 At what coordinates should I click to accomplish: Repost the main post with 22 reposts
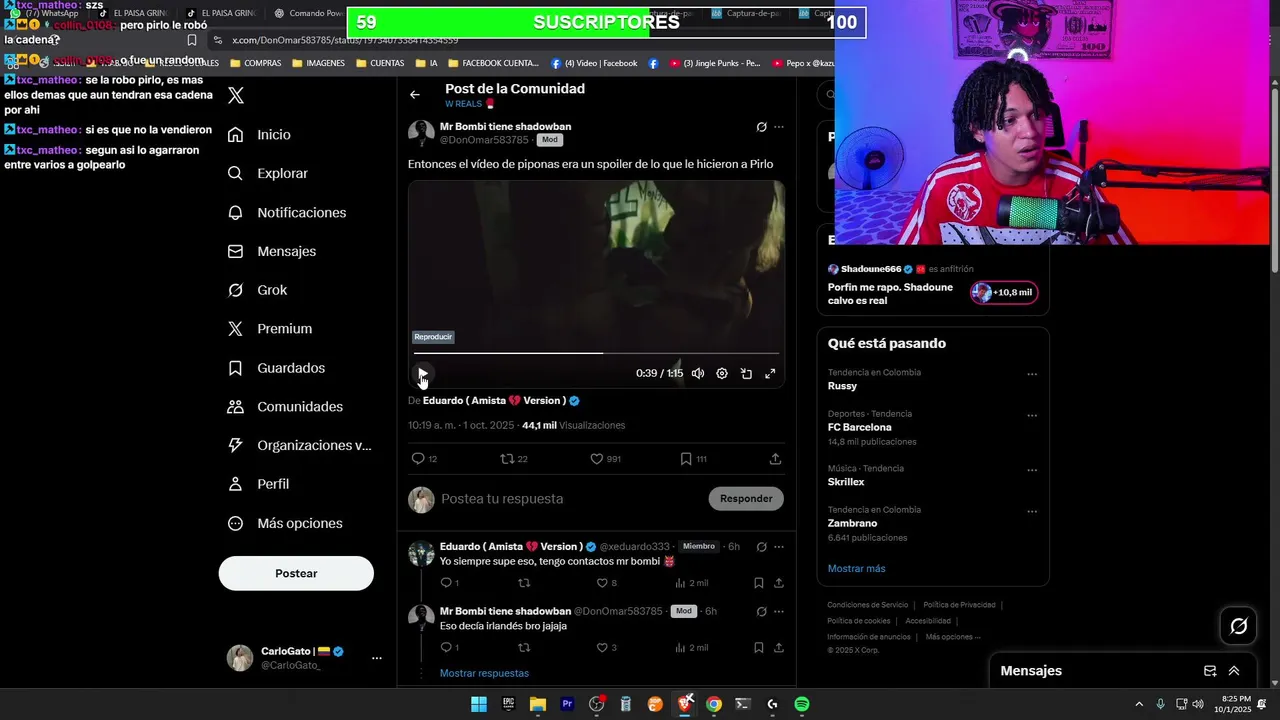[513, 459]
